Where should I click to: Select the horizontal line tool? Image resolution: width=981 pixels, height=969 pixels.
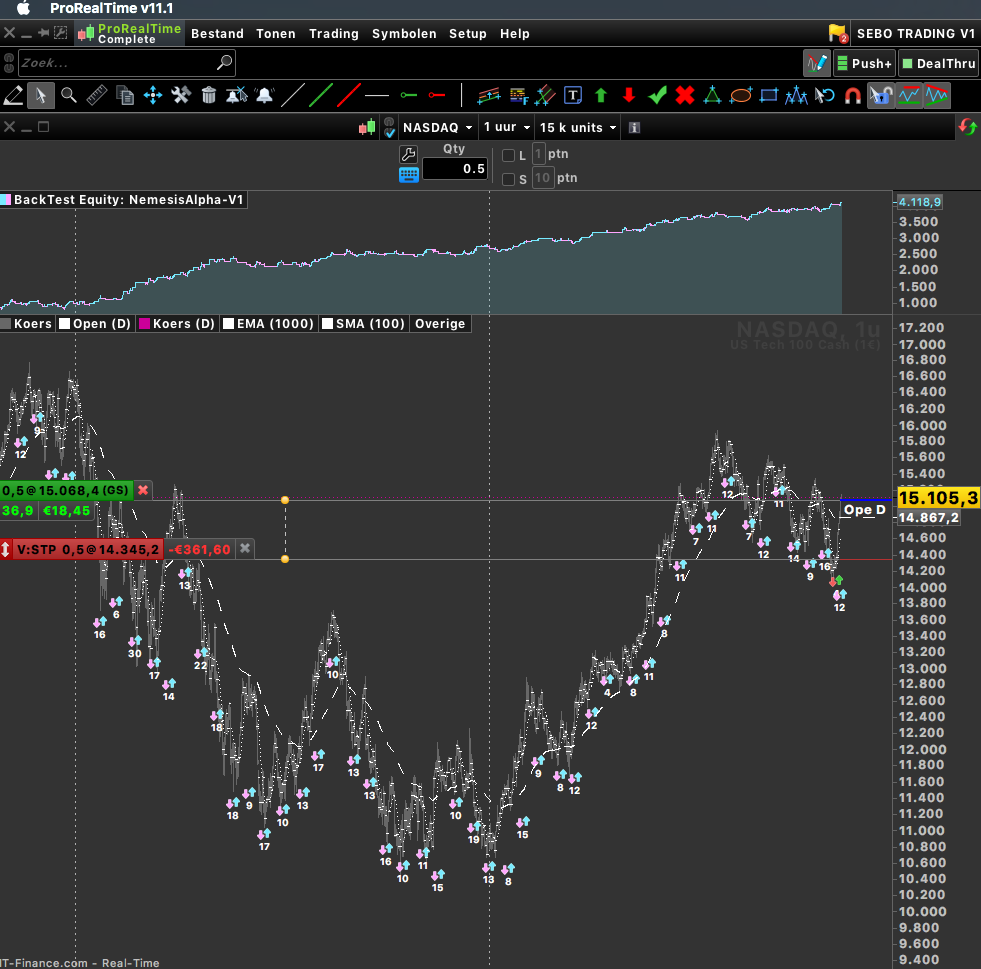(377, 96)
